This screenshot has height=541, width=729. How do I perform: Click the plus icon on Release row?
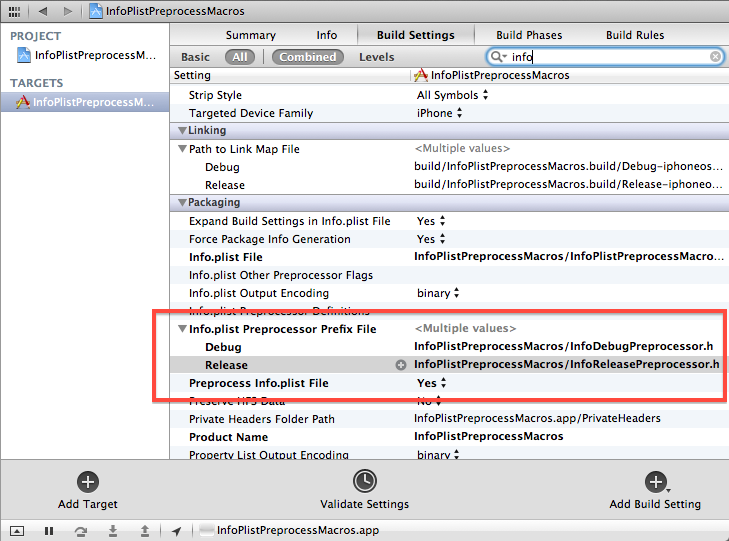click(x=401, y=365)
